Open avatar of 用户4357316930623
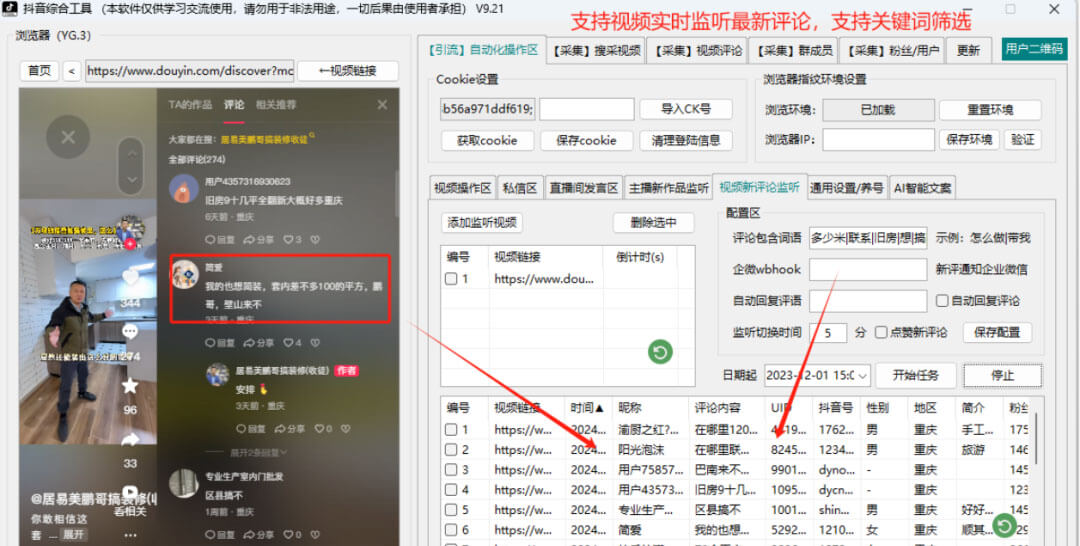 (184, 188)
